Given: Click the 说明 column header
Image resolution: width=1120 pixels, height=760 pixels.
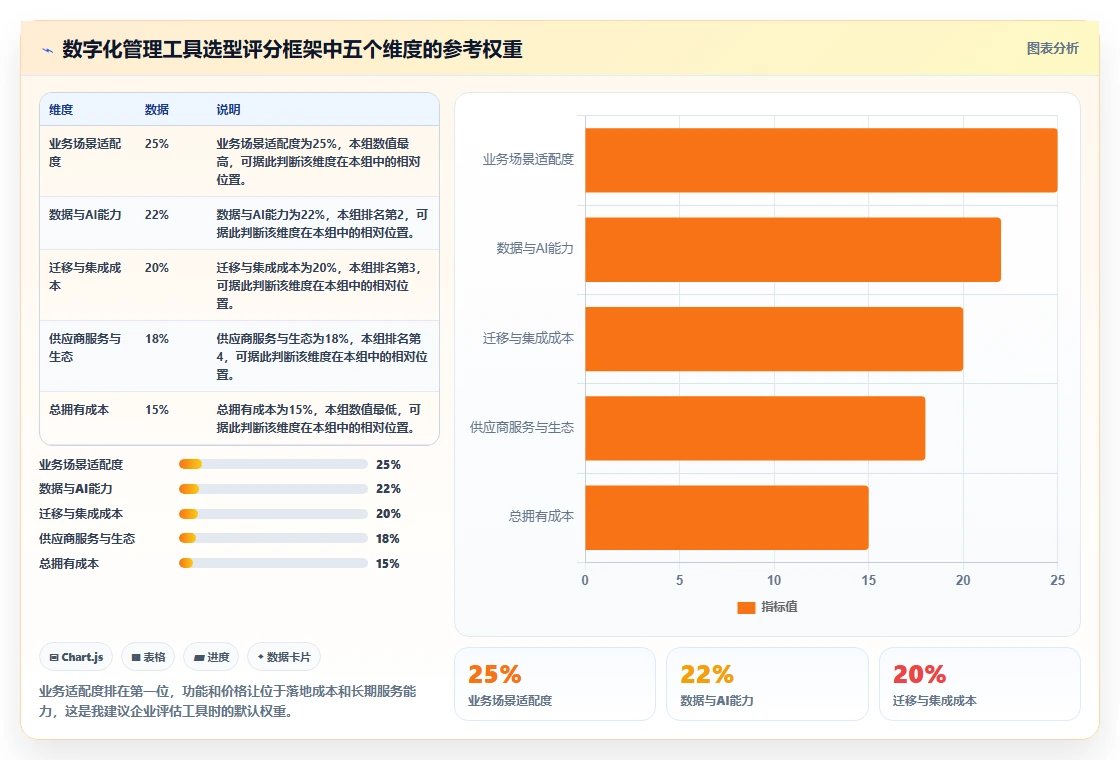Looking at the screenshot, I should point(229,110).
